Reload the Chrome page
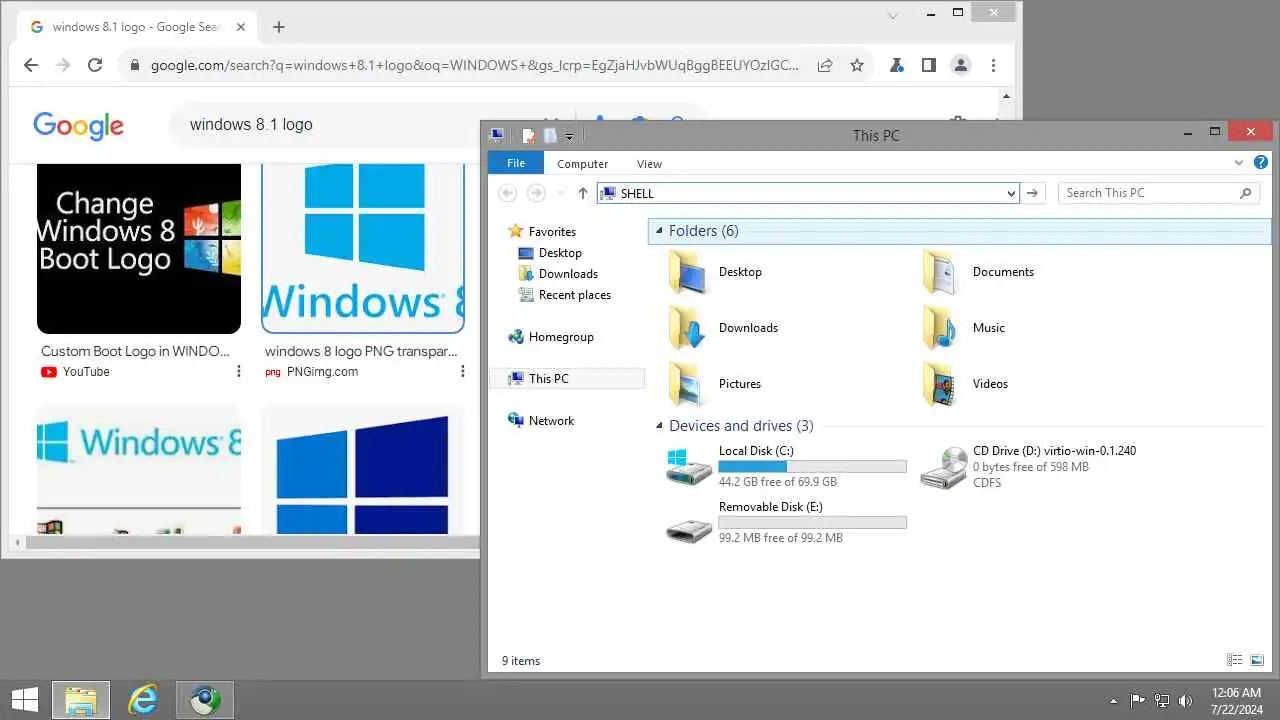This screenshot has width=1280, height=720. [x=95, y=65]
